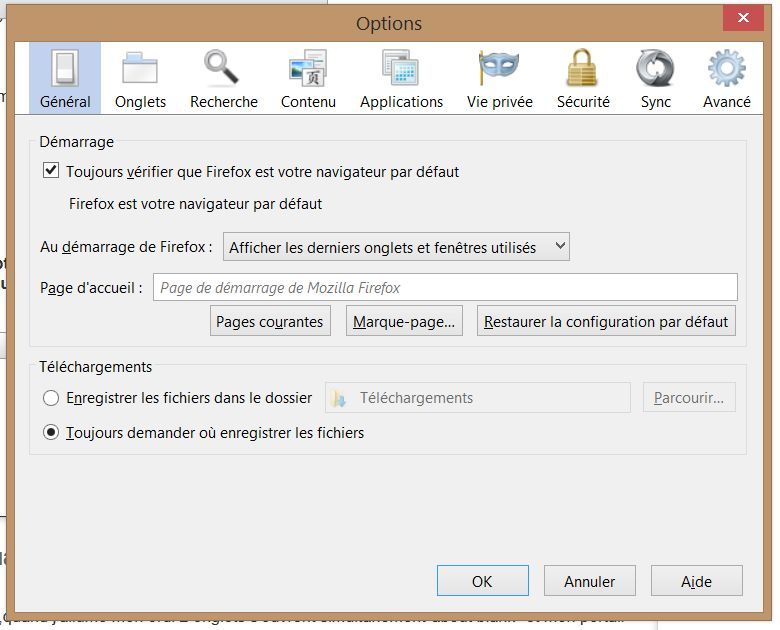Open the Onglets options pane
The image size is (780, 630).
tap(140, 79)
